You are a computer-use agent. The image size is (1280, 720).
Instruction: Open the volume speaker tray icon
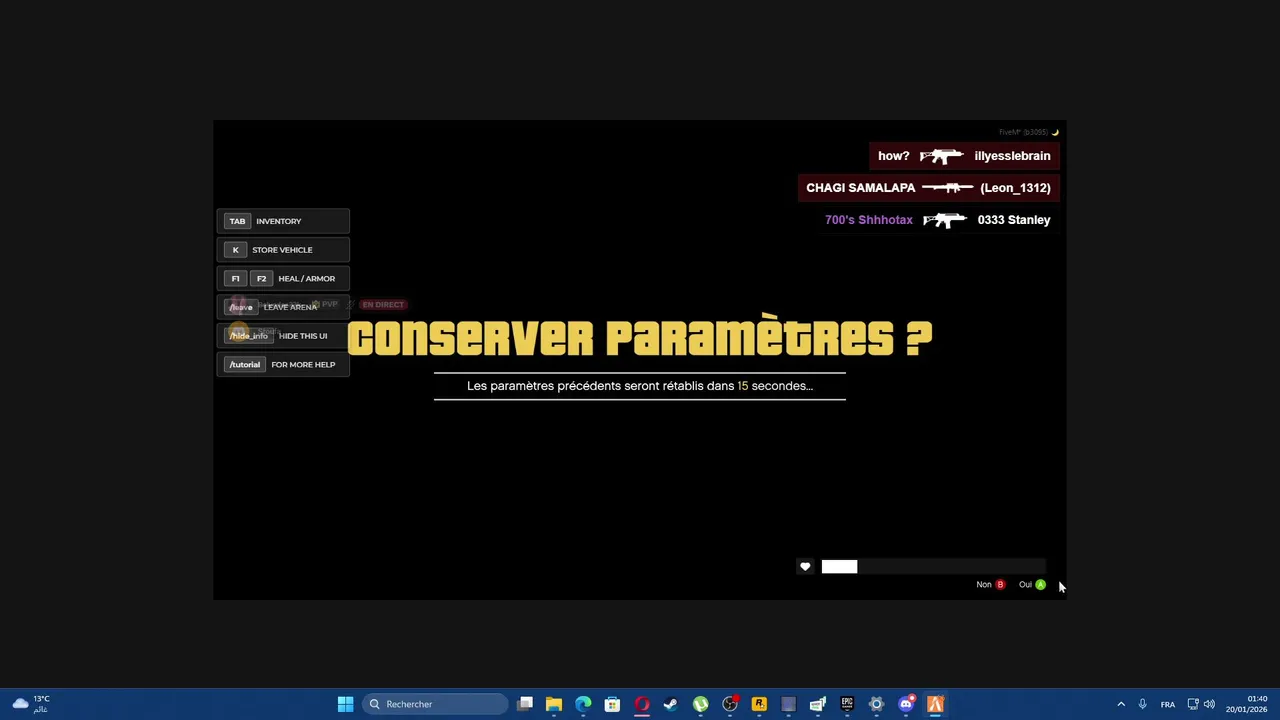(x=1209, y=704)
